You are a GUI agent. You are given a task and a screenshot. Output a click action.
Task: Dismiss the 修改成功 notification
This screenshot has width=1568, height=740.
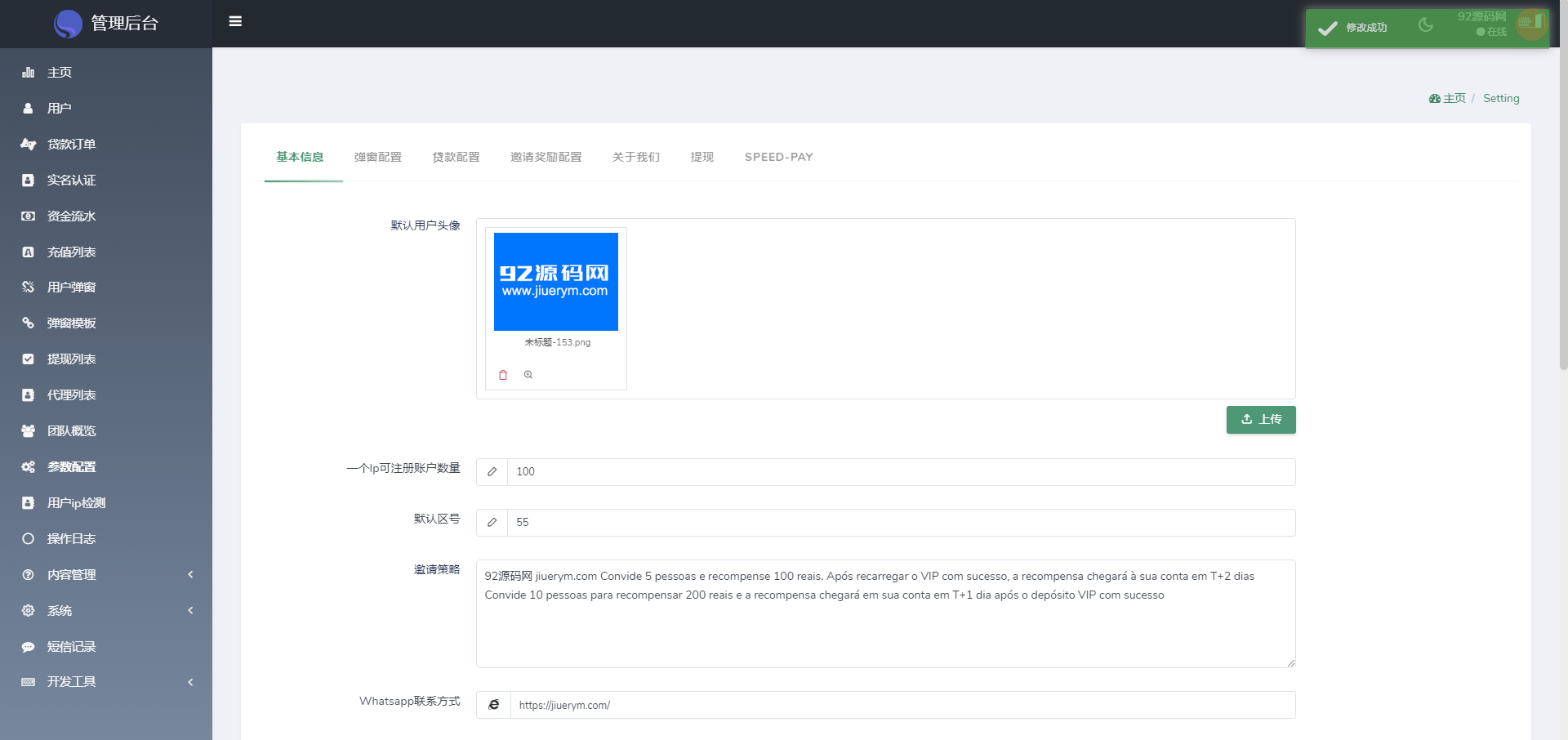[x=1428, y=28]
